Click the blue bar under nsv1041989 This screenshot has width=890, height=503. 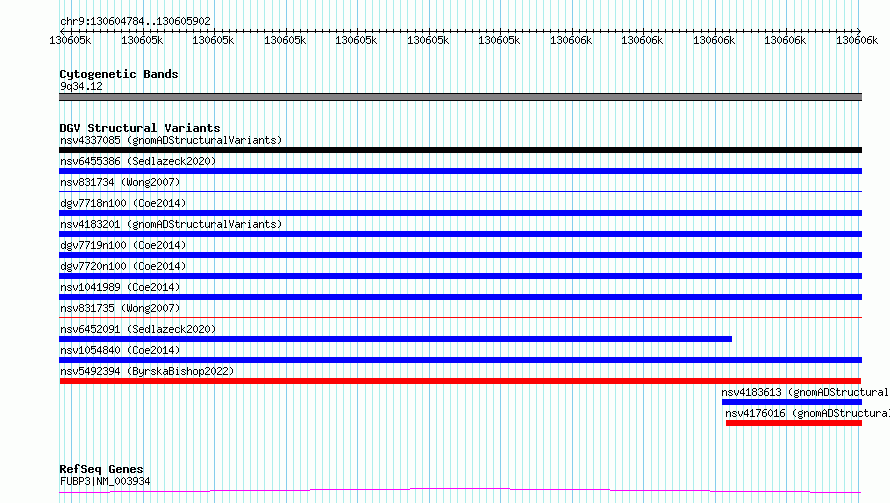(460, 297)
